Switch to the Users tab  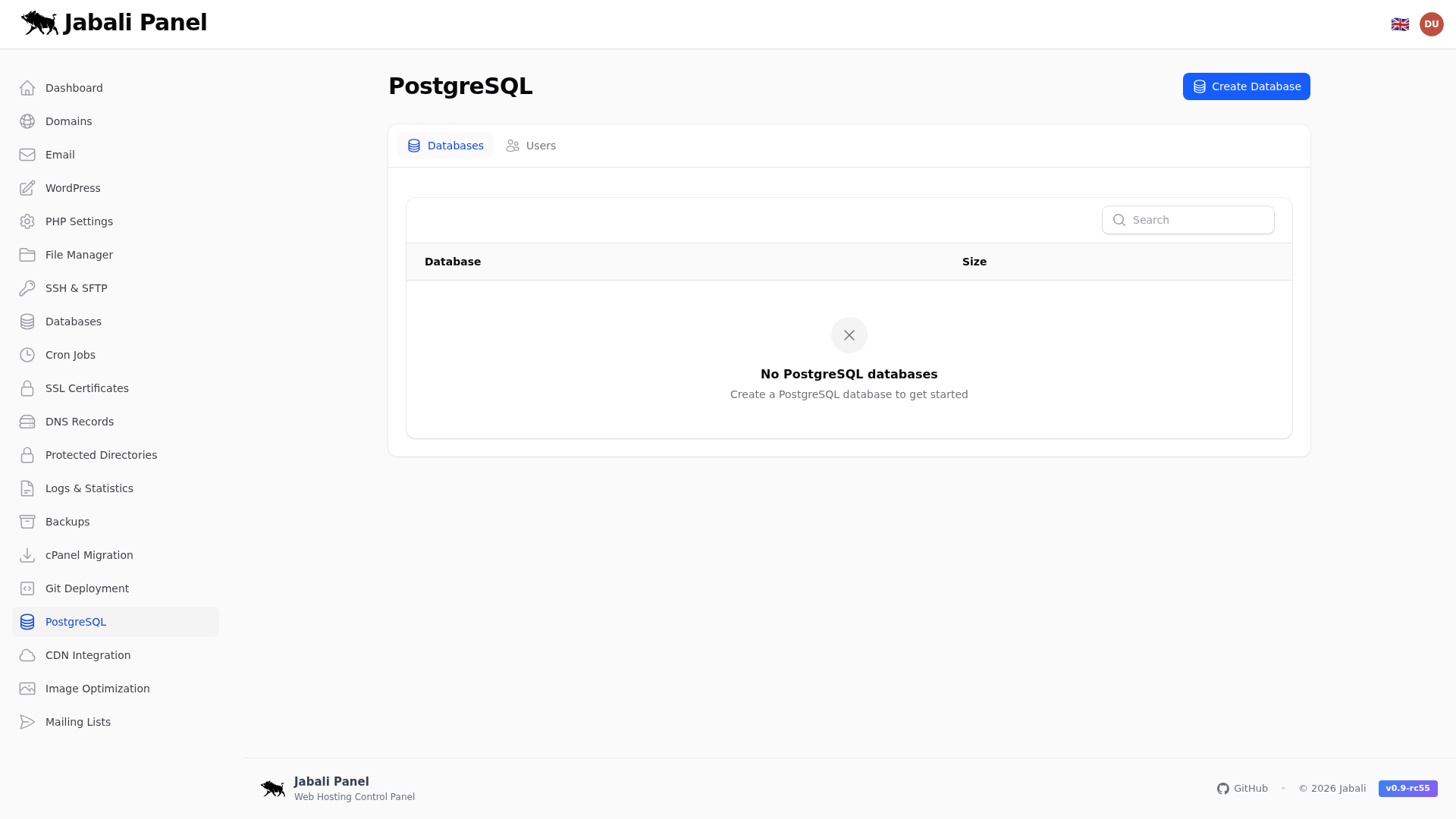[531, 145]
